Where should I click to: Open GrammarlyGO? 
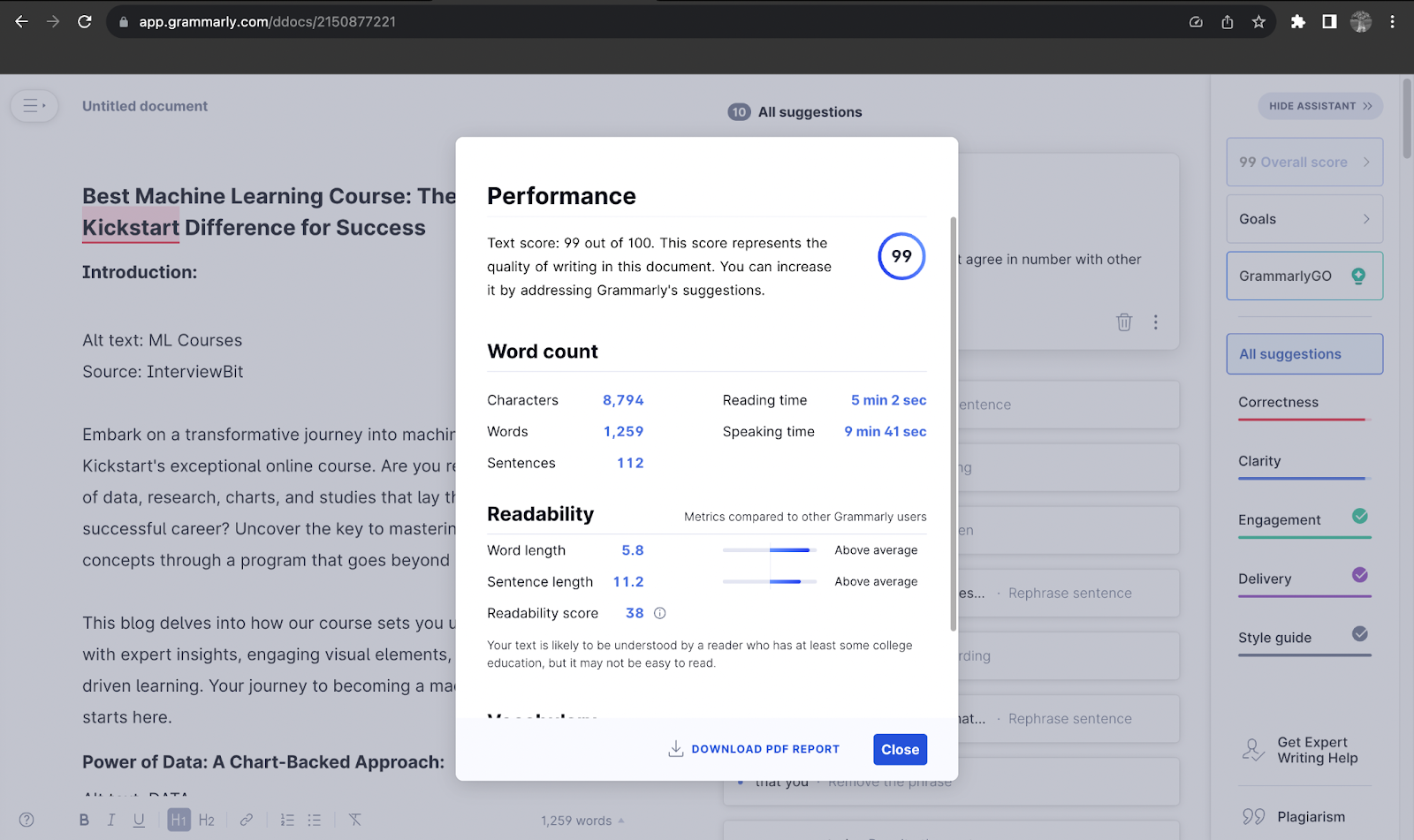click(1304, 276)
